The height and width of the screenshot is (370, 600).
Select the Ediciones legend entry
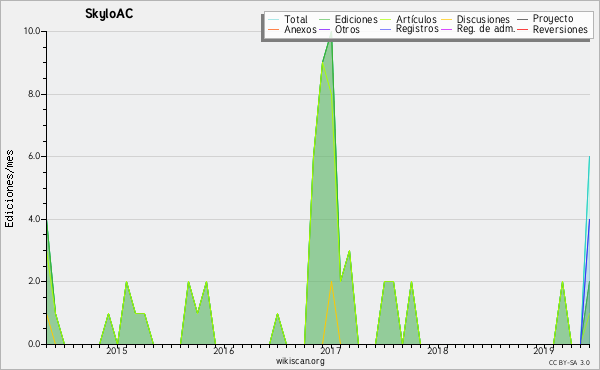[x=356, y=19]
